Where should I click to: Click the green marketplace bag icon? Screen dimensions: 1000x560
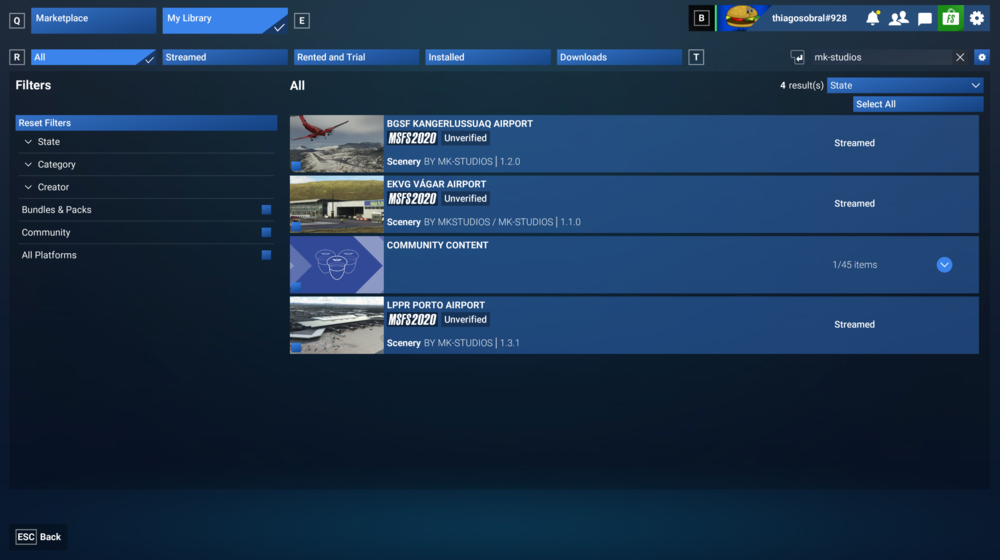pos(950,18)
